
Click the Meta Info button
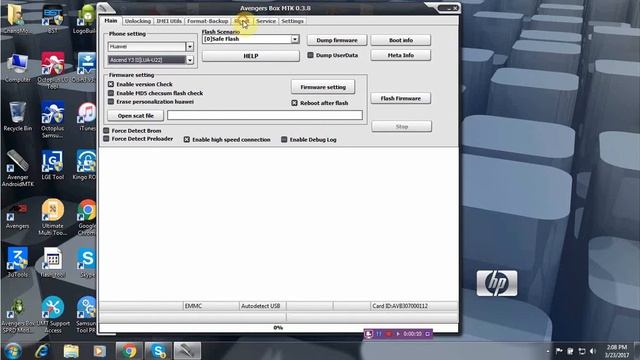tap(400, 55)
